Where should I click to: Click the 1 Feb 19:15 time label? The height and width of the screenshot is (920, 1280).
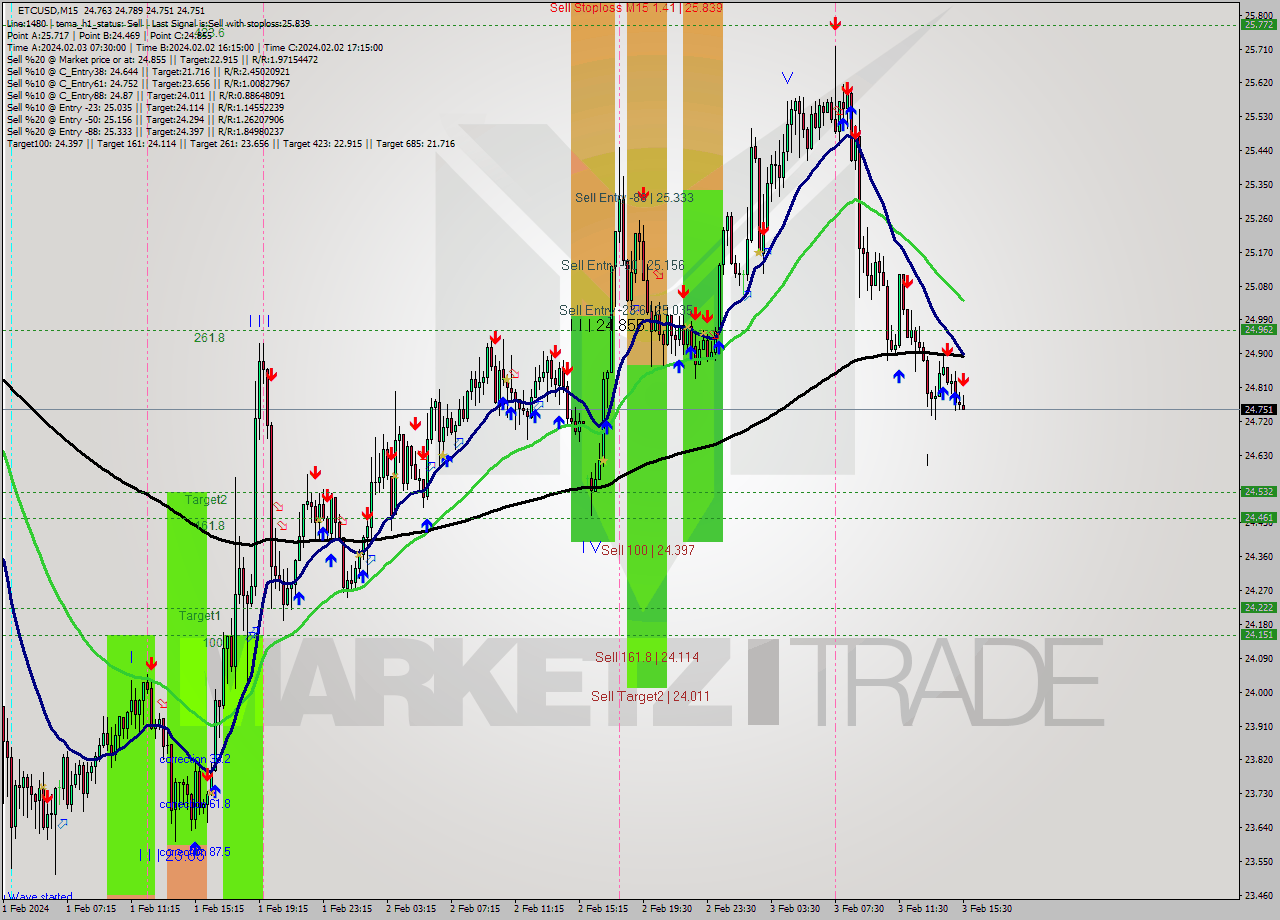coord(283,909)
